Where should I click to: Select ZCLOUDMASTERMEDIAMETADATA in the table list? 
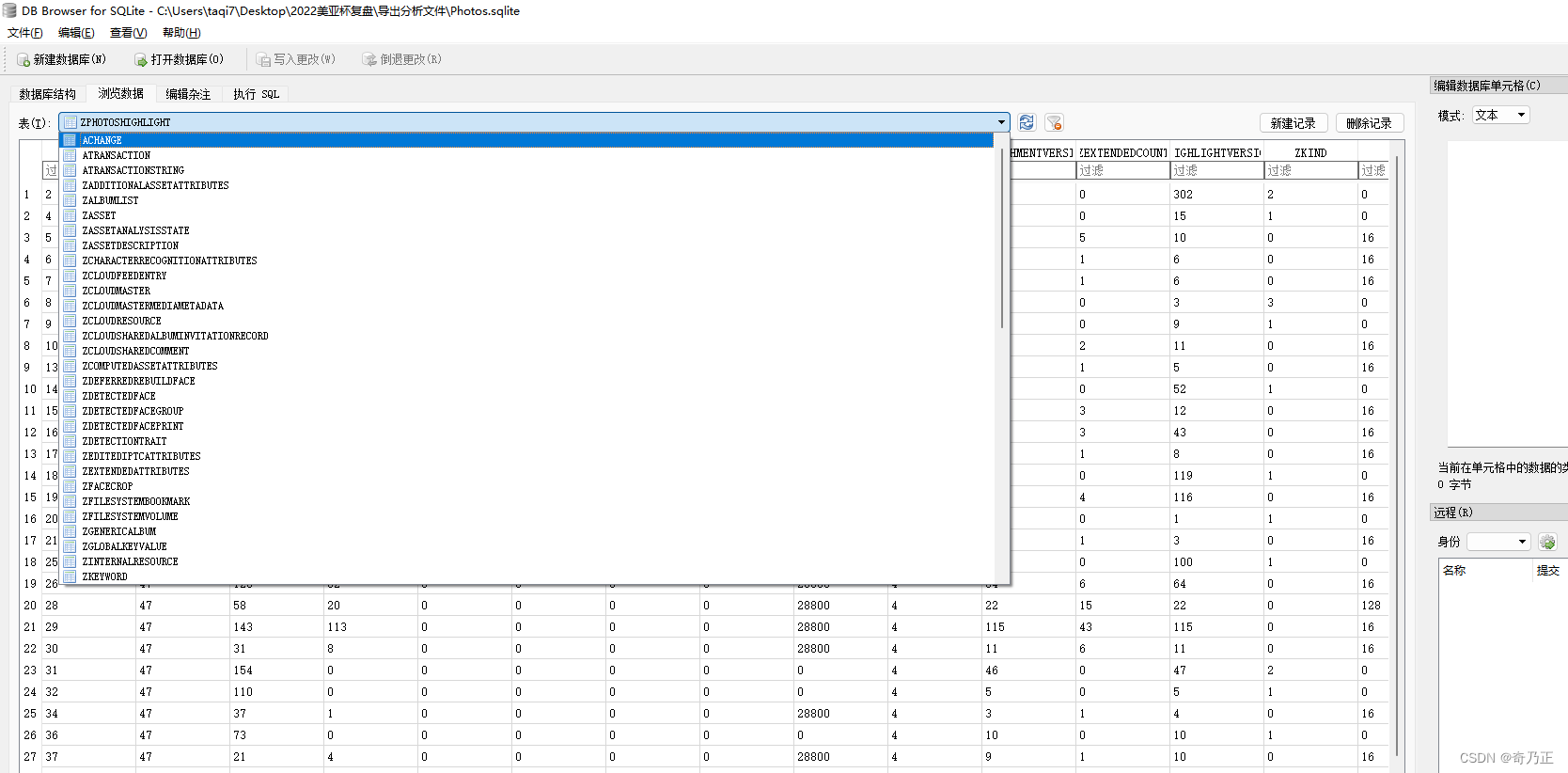(x=527, y=306)
